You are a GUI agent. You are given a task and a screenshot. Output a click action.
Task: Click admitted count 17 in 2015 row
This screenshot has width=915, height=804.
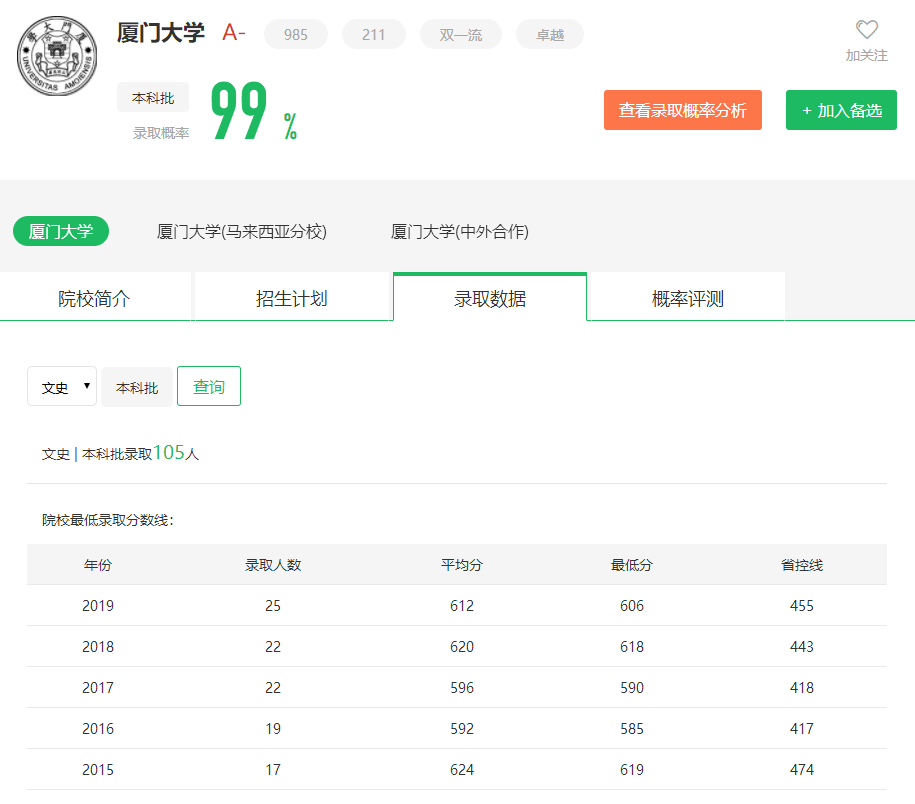click(x=273, y=770)
